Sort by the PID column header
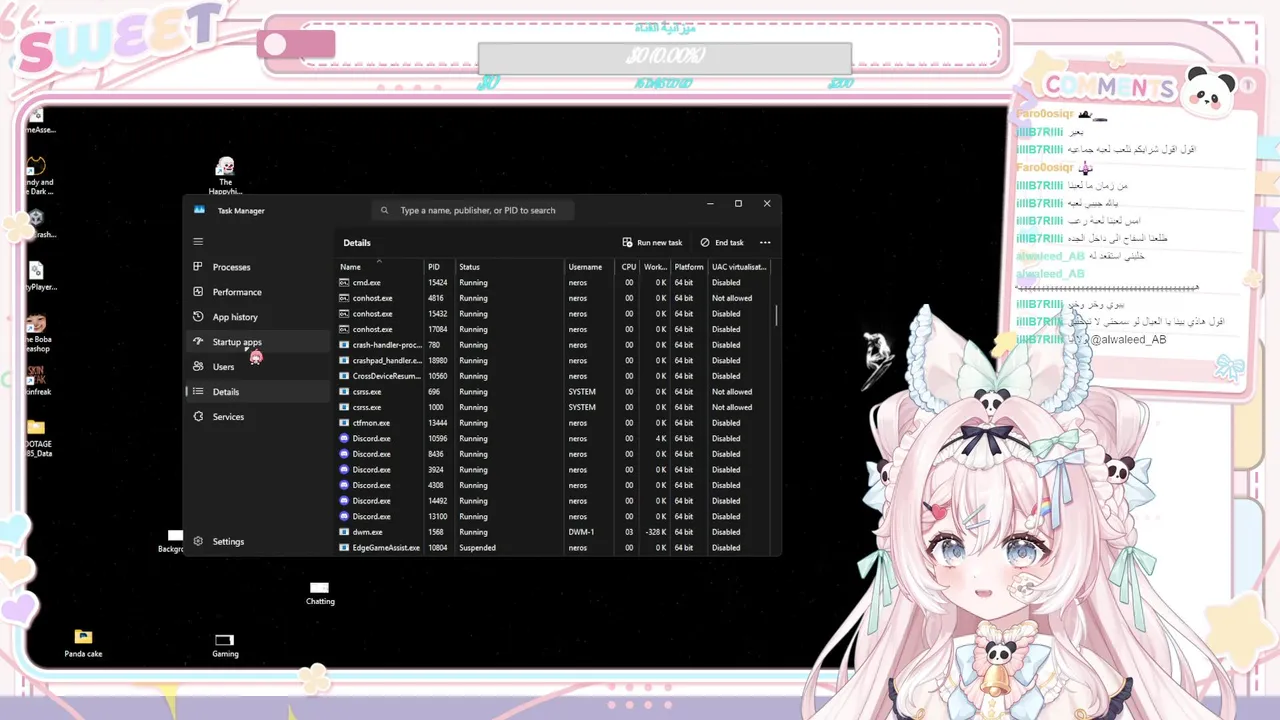The image size is (1280, 720). click(439, 267)
